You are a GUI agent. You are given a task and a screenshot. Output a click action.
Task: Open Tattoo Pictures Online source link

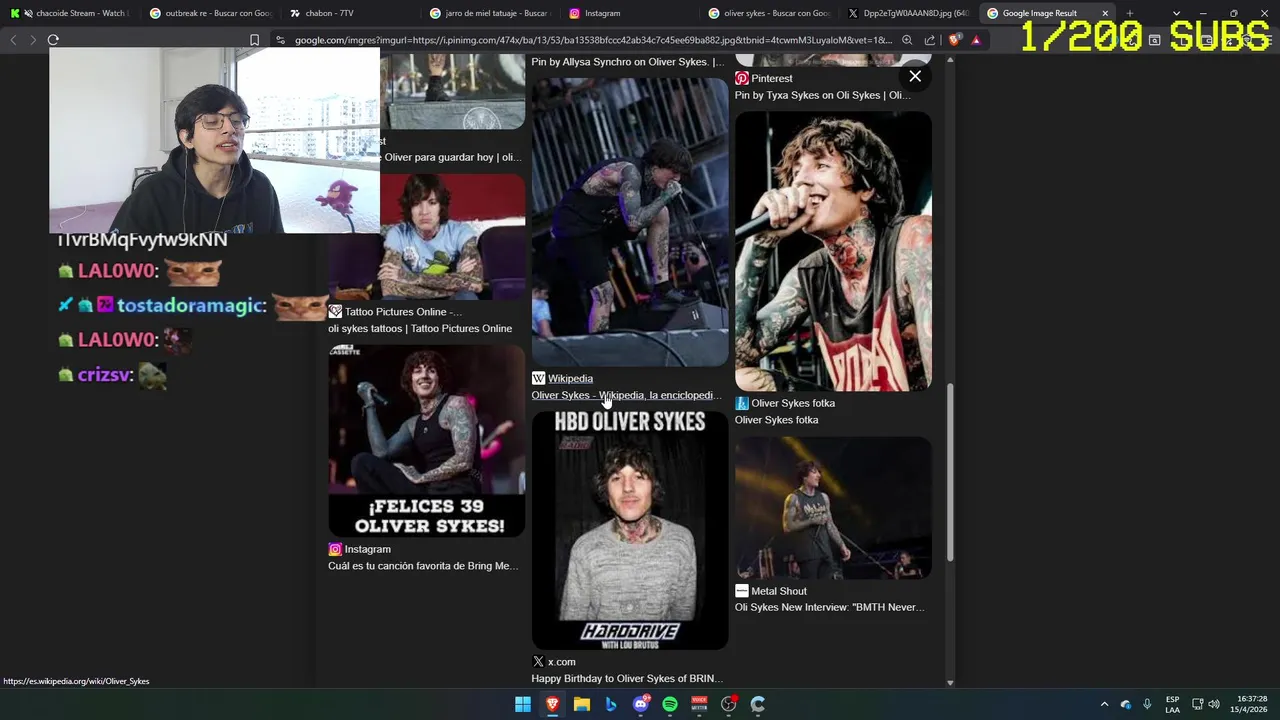(x=403, y=311)
